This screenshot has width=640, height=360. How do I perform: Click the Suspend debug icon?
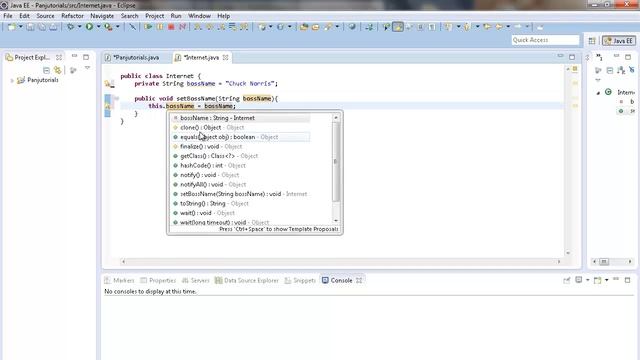(x=160, y=27)
